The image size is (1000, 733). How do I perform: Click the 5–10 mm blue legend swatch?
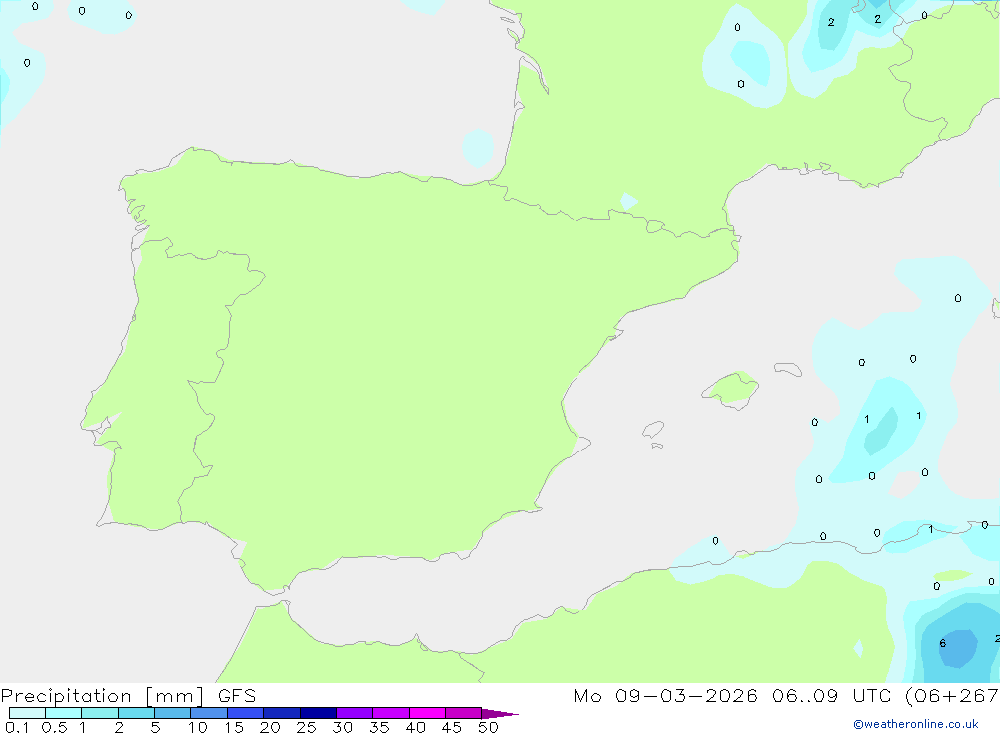pyautogui.click(x=172, y=713)
